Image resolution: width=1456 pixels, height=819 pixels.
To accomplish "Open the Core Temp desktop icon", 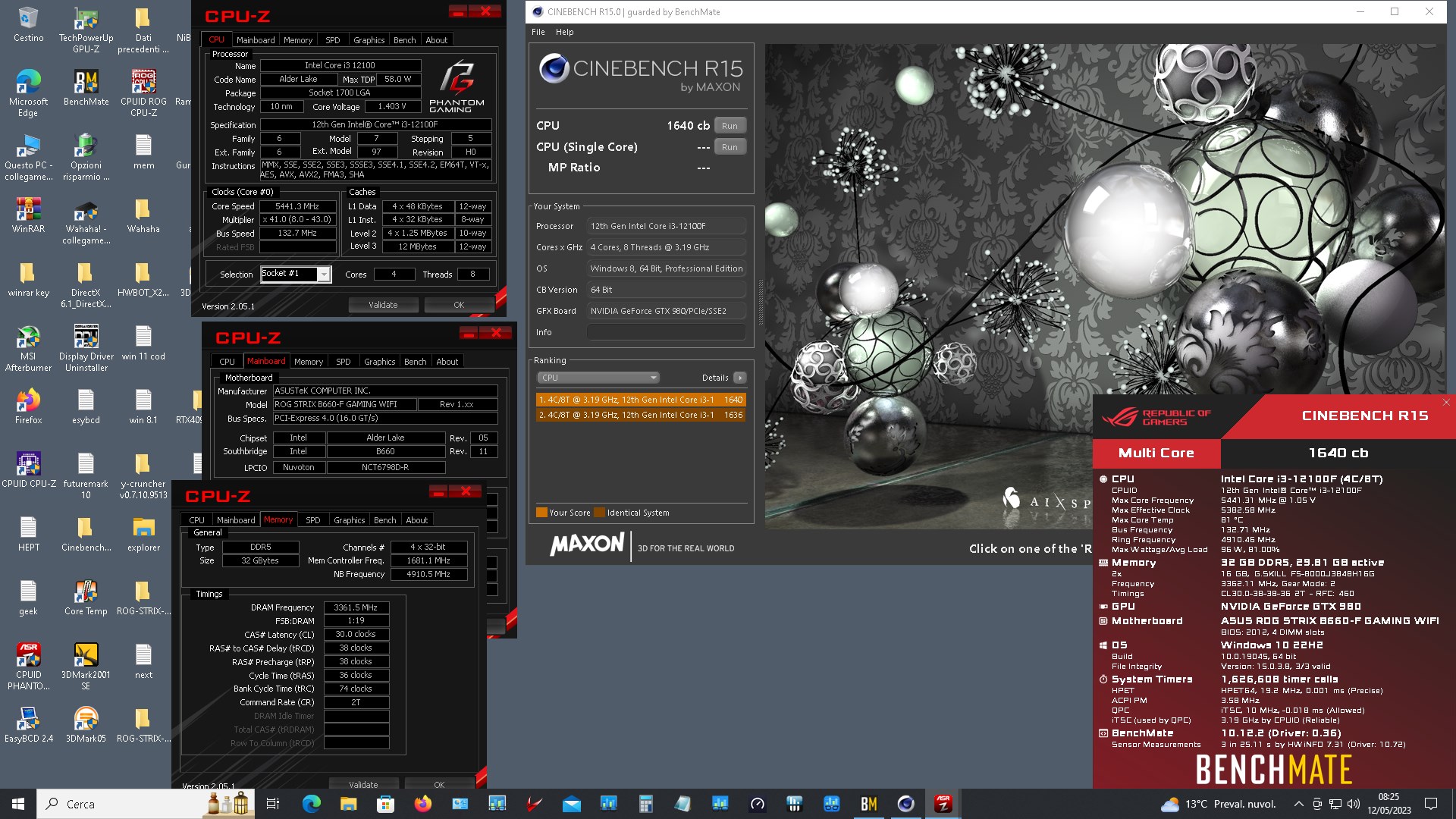I will 86,598.
